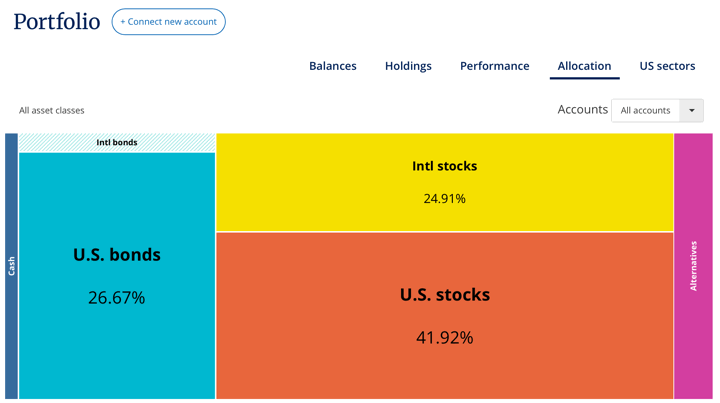Screen dimensions: 720x403
Task: Click the hatched Intl bonds tile
Action: click(117, 143)
